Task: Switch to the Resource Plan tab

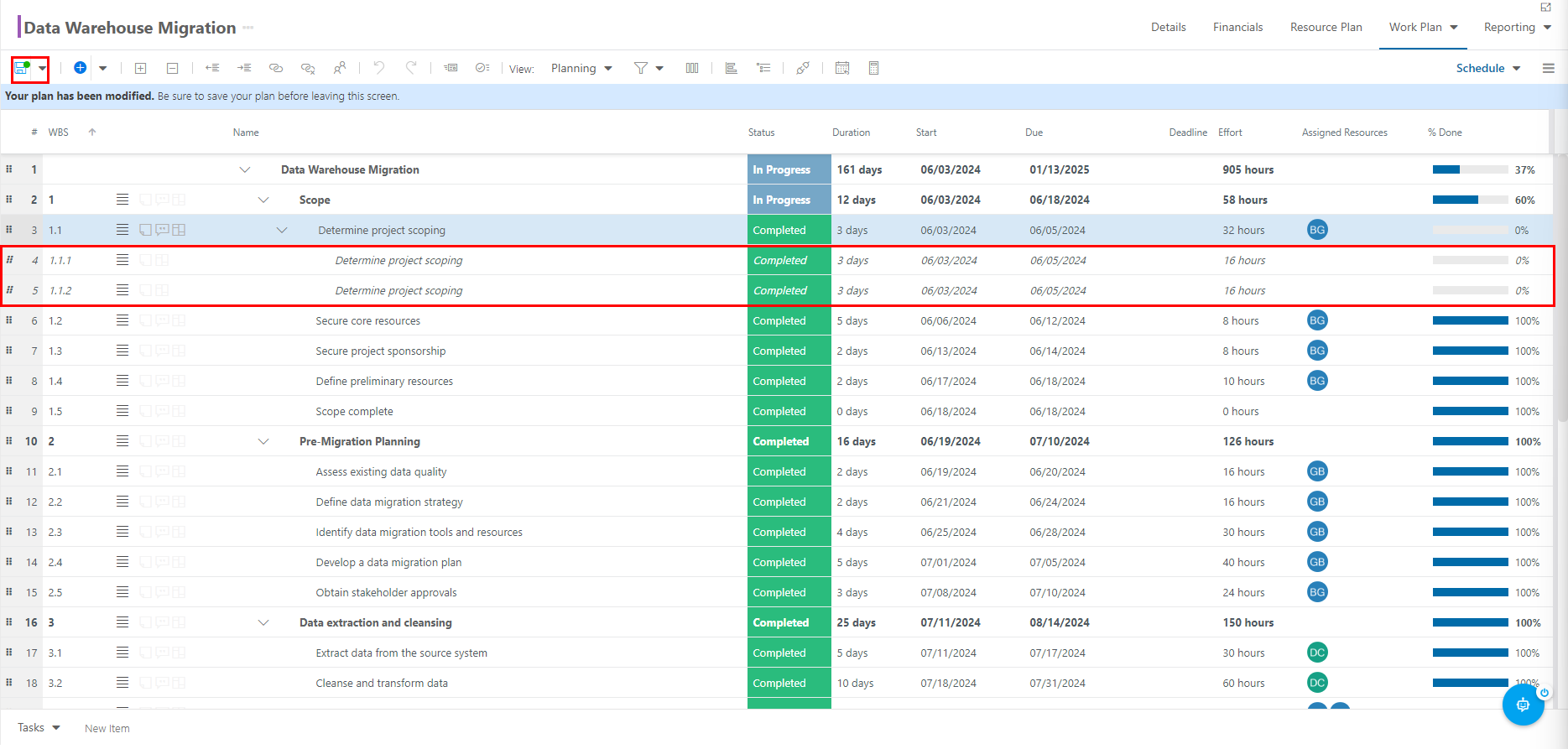Action: coord(1326,27)
